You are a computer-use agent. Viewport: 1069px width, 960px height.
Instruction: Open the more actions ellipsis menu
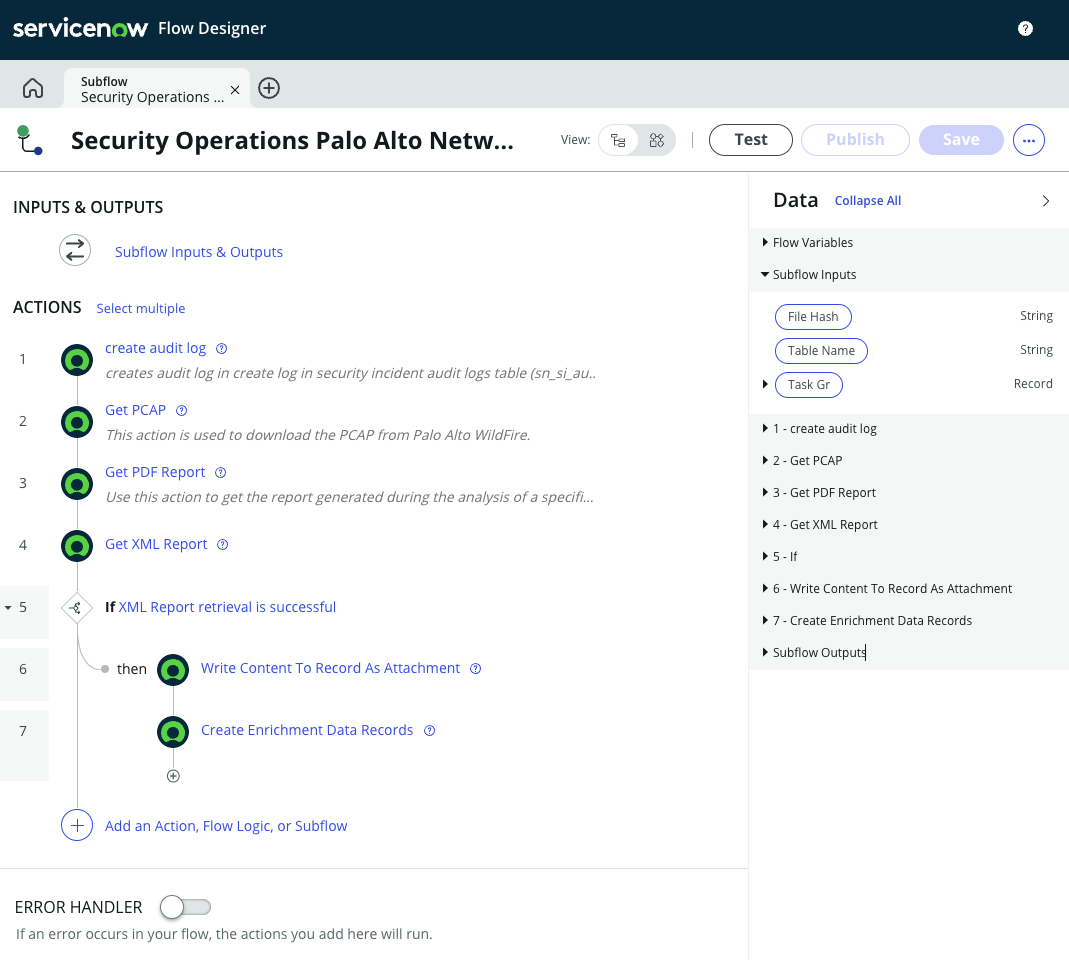(1028, 140)
